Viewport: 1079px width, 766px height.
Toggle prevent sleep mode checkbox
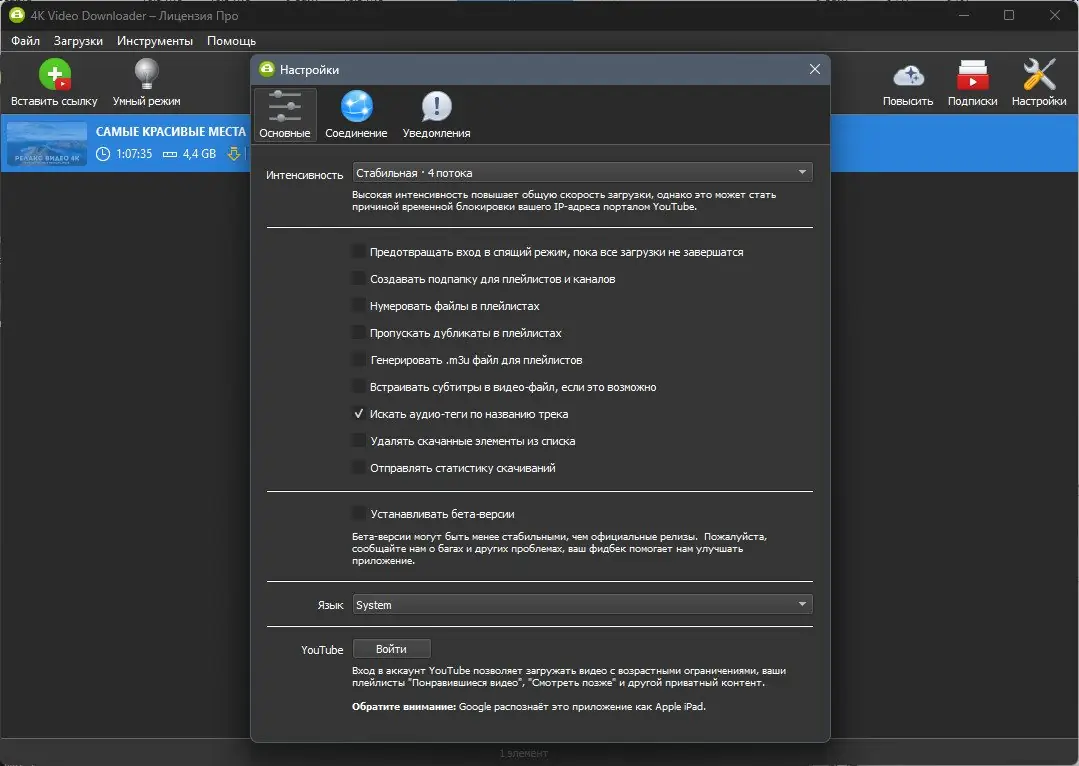359,252
